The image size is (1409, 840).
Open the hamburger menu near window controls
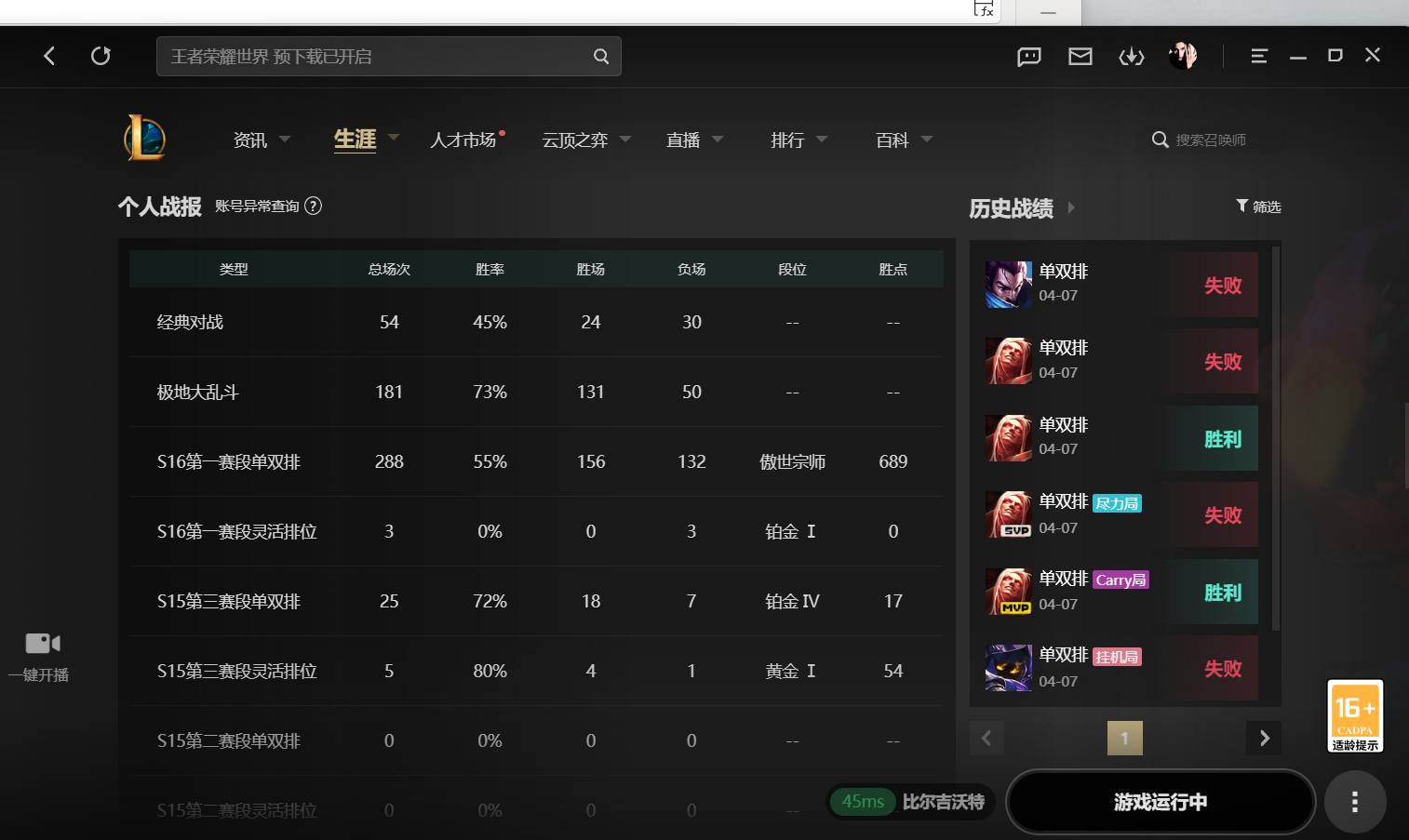[x=1258, y=56]
